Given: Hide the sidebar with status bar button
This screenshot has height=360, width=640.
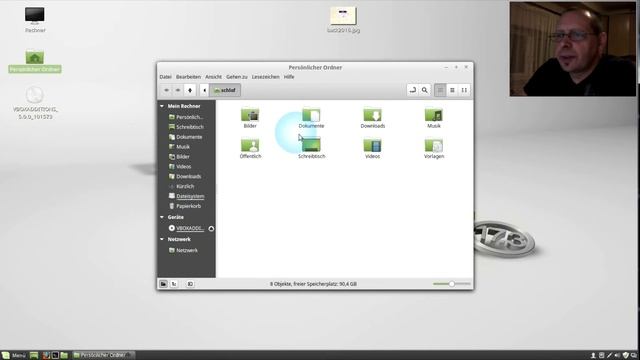Looking at the screenshot, I should coord(190,284).
